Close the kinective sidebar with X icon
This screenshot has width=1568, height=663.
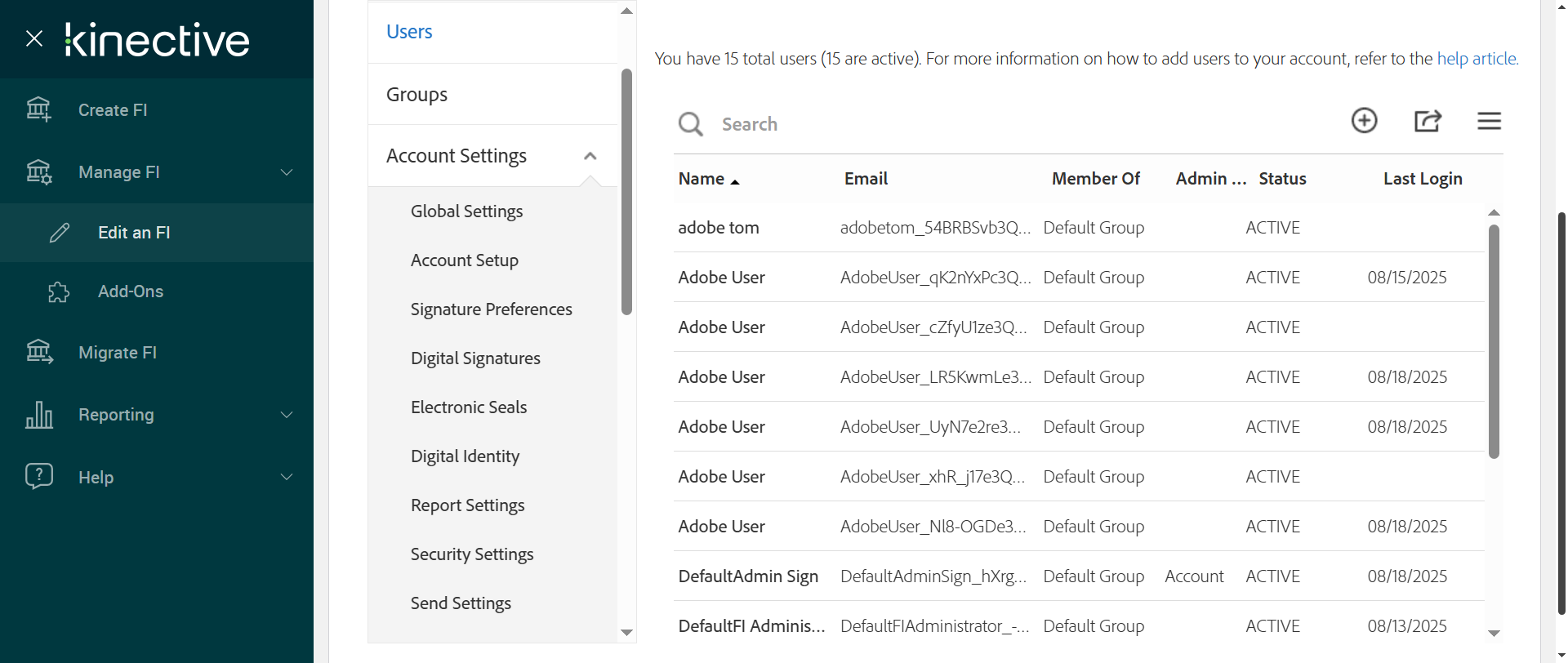34,38
